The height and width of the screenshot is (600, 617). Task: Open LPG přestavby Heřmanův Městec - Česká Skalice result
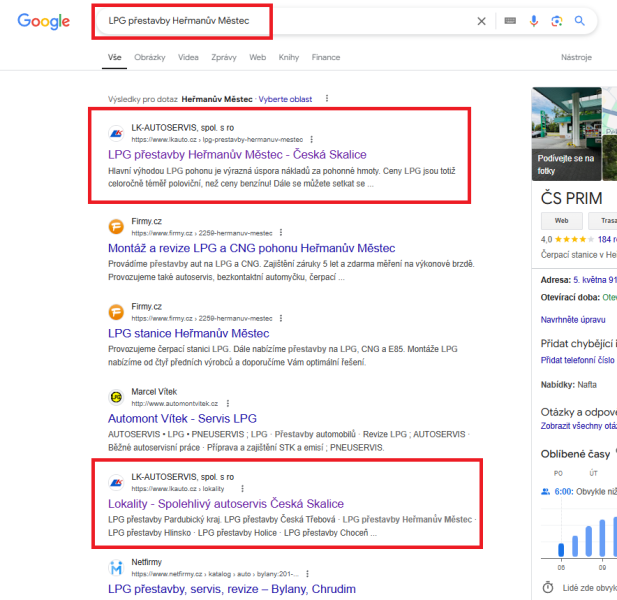click(x=237, y=155)
